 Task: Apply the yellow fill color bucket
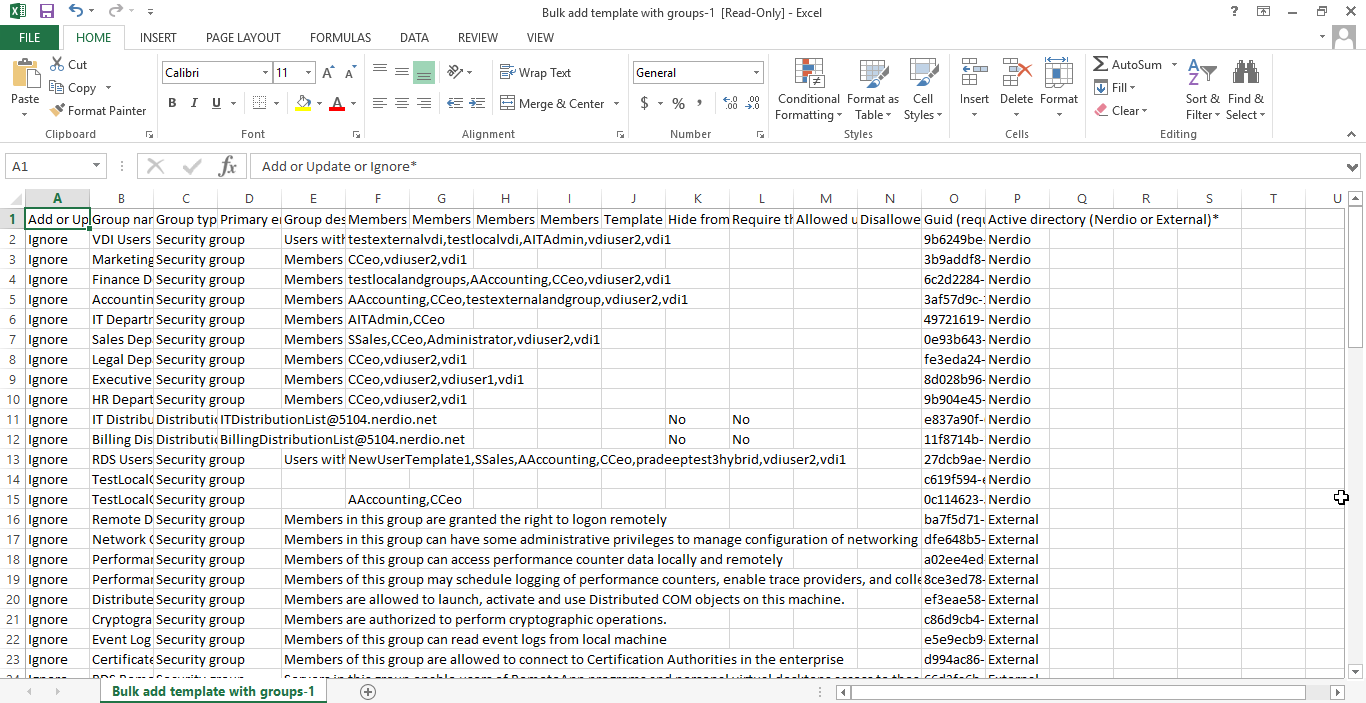(x=303, y=103)
